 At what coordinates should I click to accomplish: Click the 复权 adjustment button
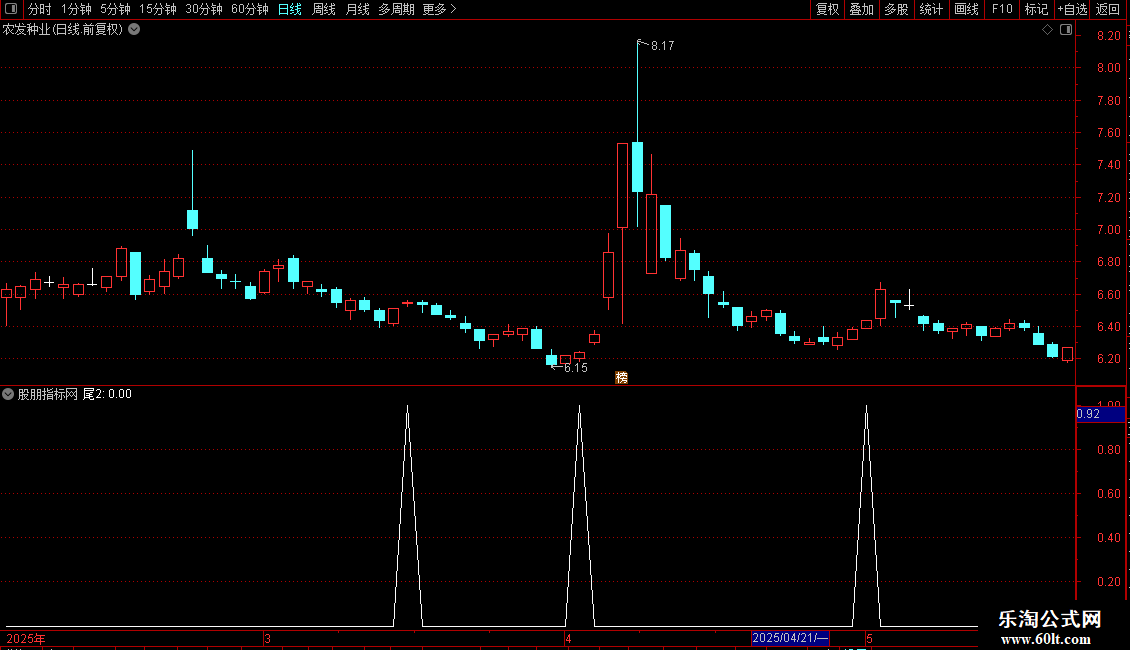(x=827, y=9)
